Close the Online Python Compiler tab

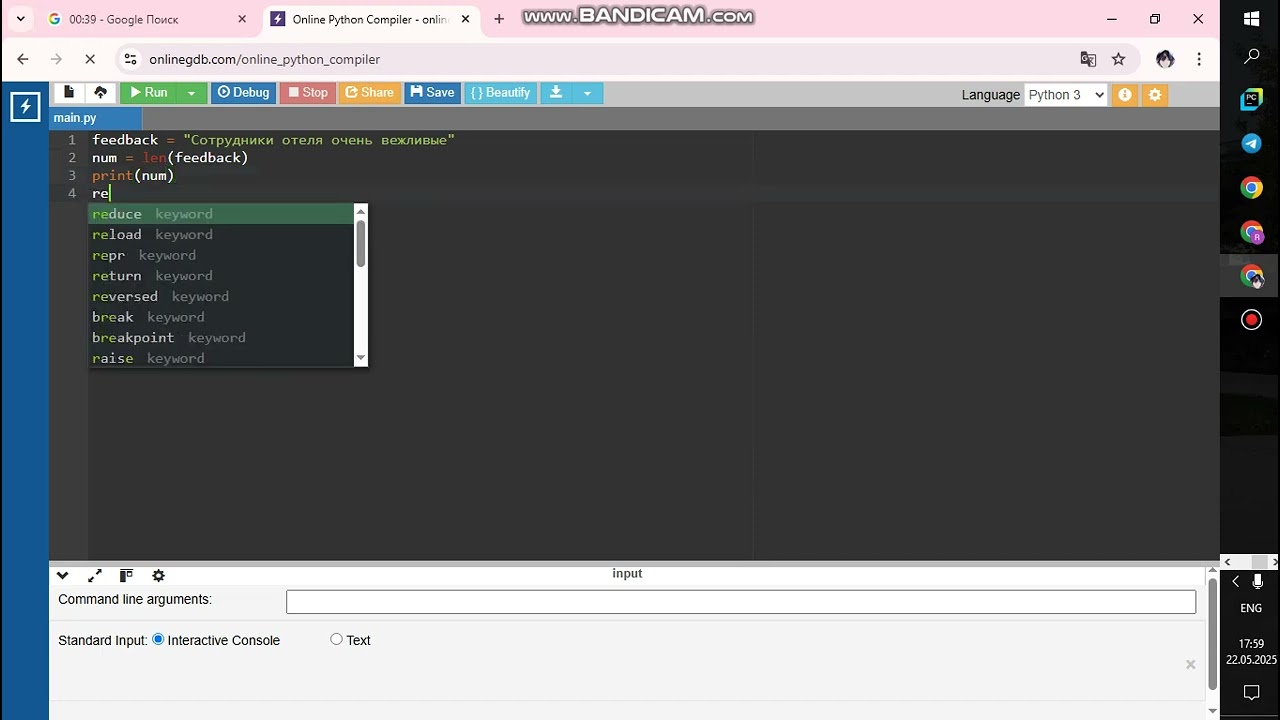click(466, 19)
